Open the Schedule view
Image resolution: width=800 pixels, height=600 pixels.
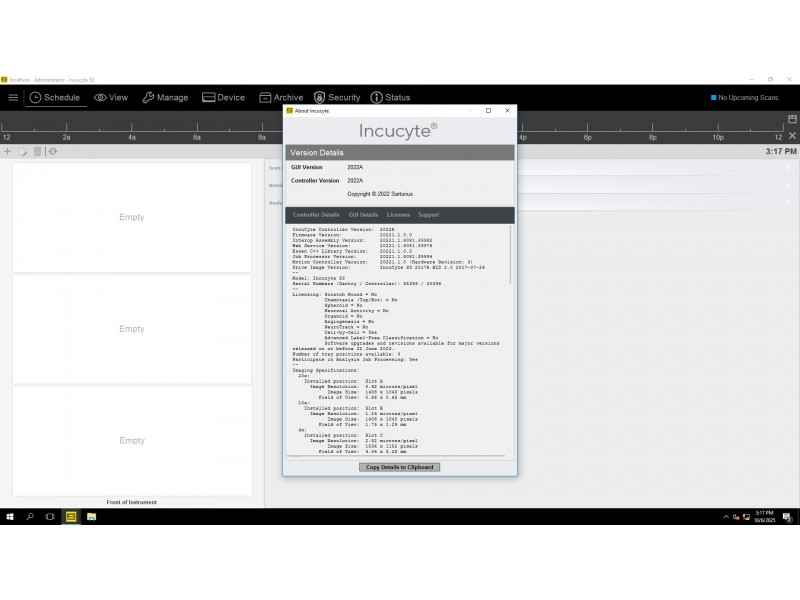point(55,97)
